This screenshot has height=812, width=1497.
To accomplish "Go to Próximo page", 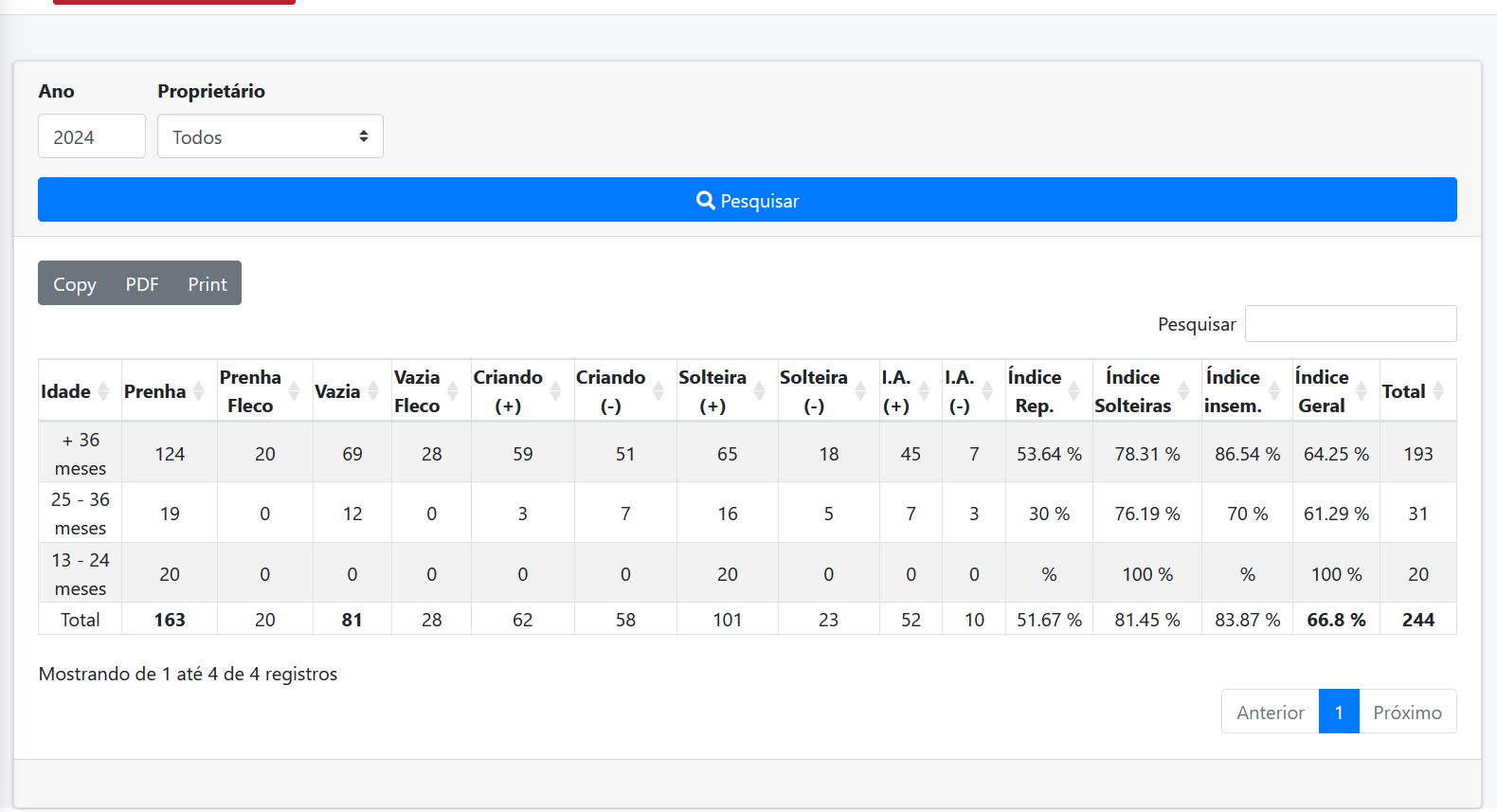I will tap(1407, 712).
